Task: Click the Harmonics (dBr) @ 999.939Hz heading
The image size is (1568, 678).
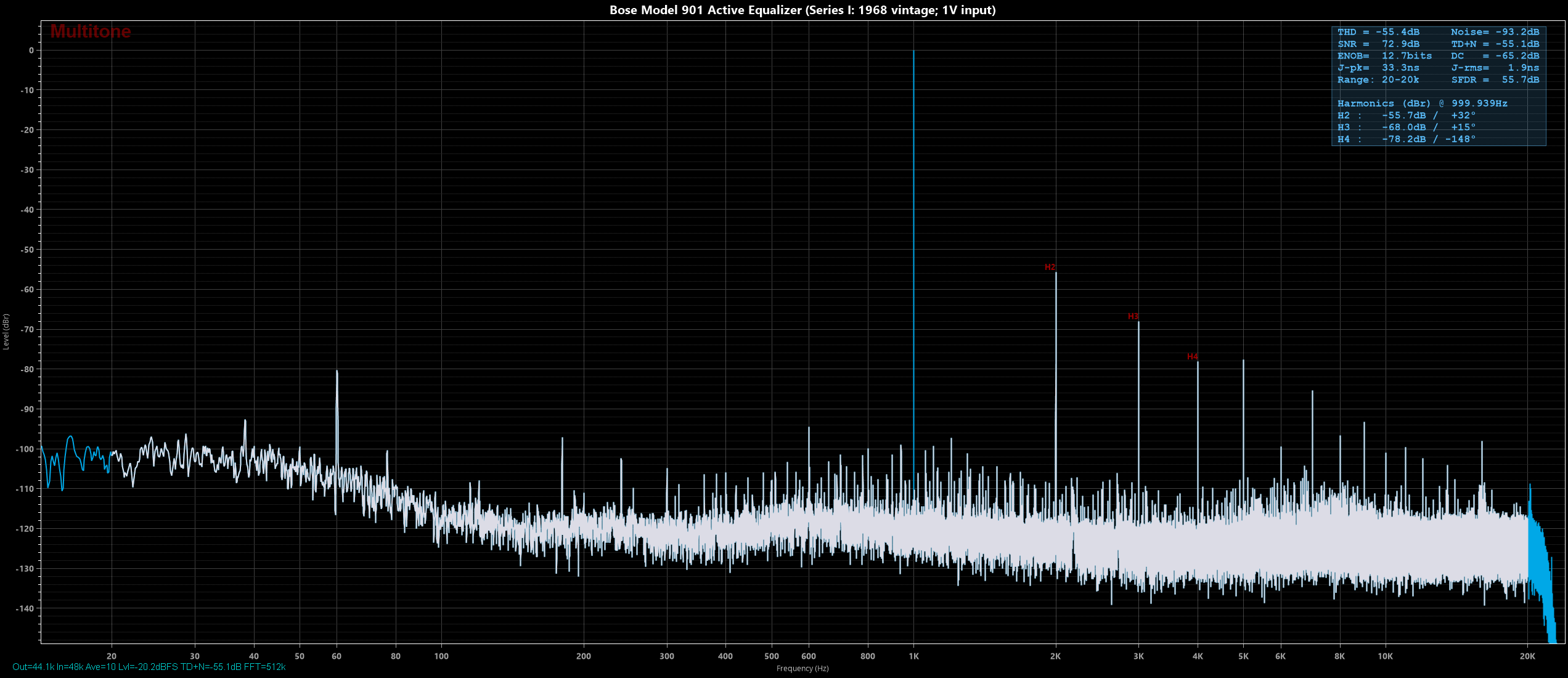Action: point(1422,104)
